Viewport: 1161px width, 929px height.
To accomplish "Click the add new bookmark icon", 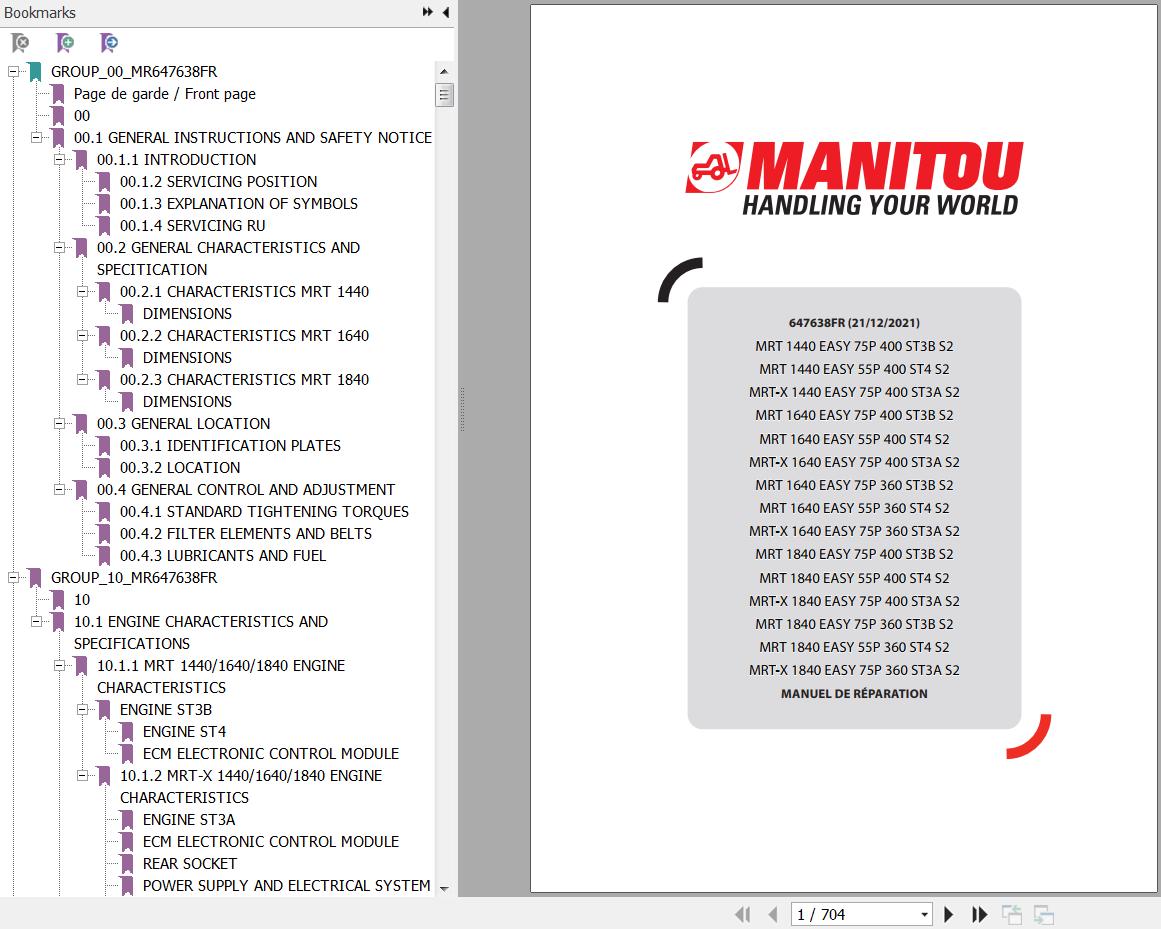I will click(65, 43).
